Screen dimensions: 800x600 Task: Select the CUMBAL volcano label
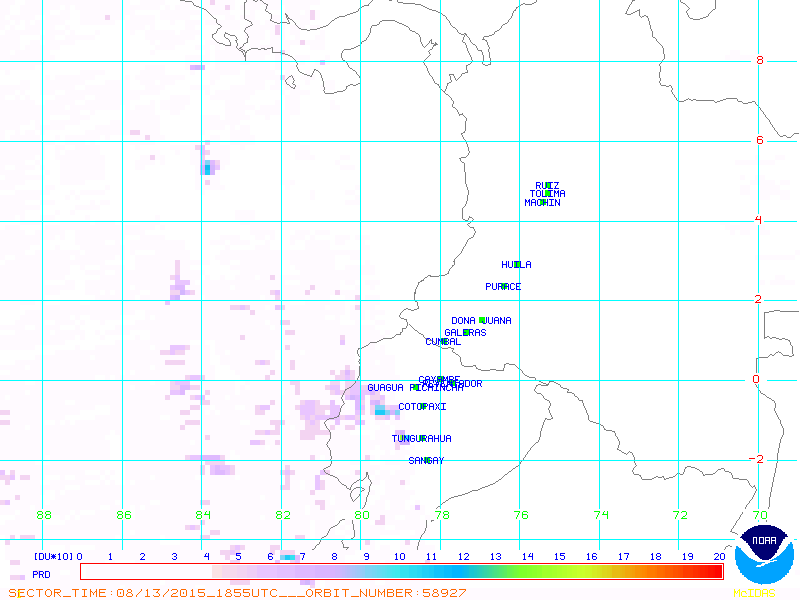tap(443, 342)
